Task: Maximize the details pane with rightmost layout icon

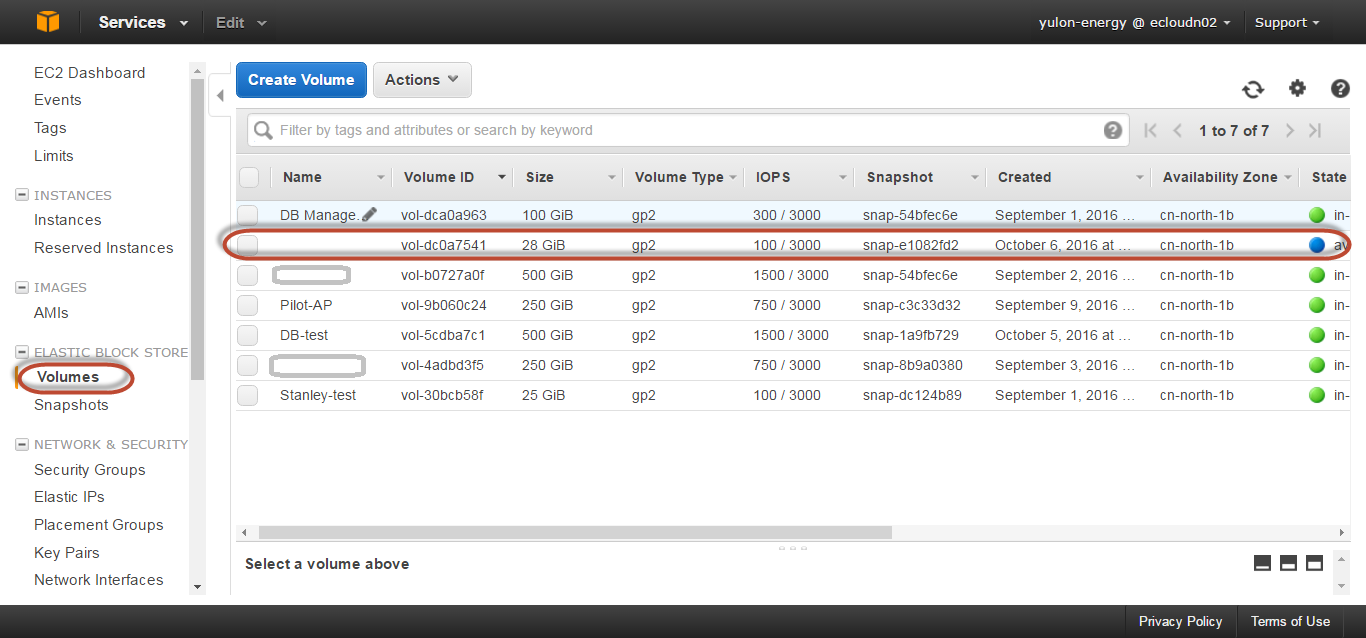Action: 1314,563
